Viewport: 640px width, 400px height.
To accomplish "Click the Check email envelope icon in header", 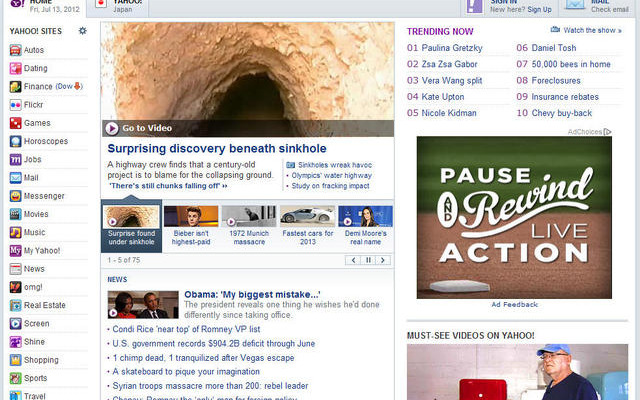I will 576,4.
